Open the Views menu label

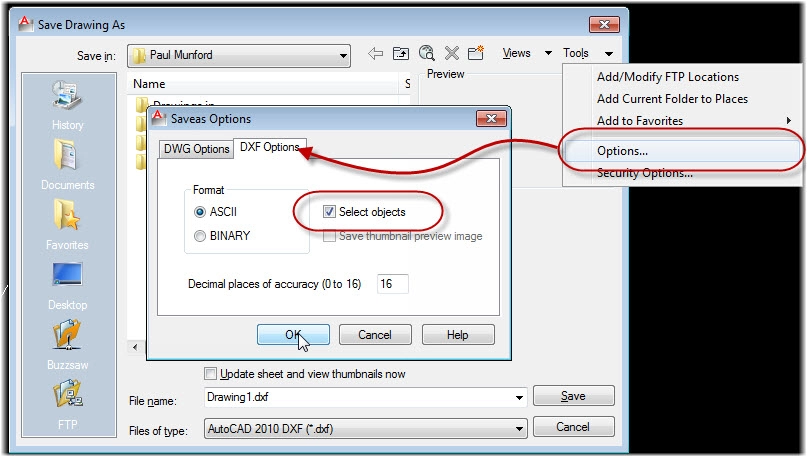[x=516, y=53]
